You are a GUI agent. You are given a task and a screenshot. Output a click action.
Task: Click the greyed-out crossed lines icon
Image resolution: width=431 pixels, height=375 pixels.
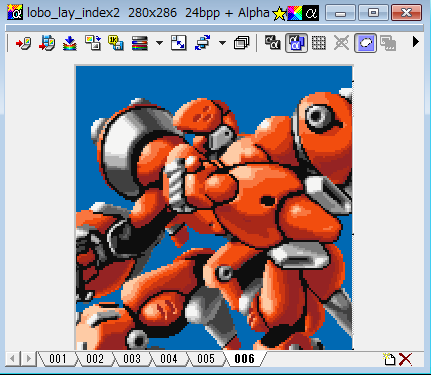(342, 43)
